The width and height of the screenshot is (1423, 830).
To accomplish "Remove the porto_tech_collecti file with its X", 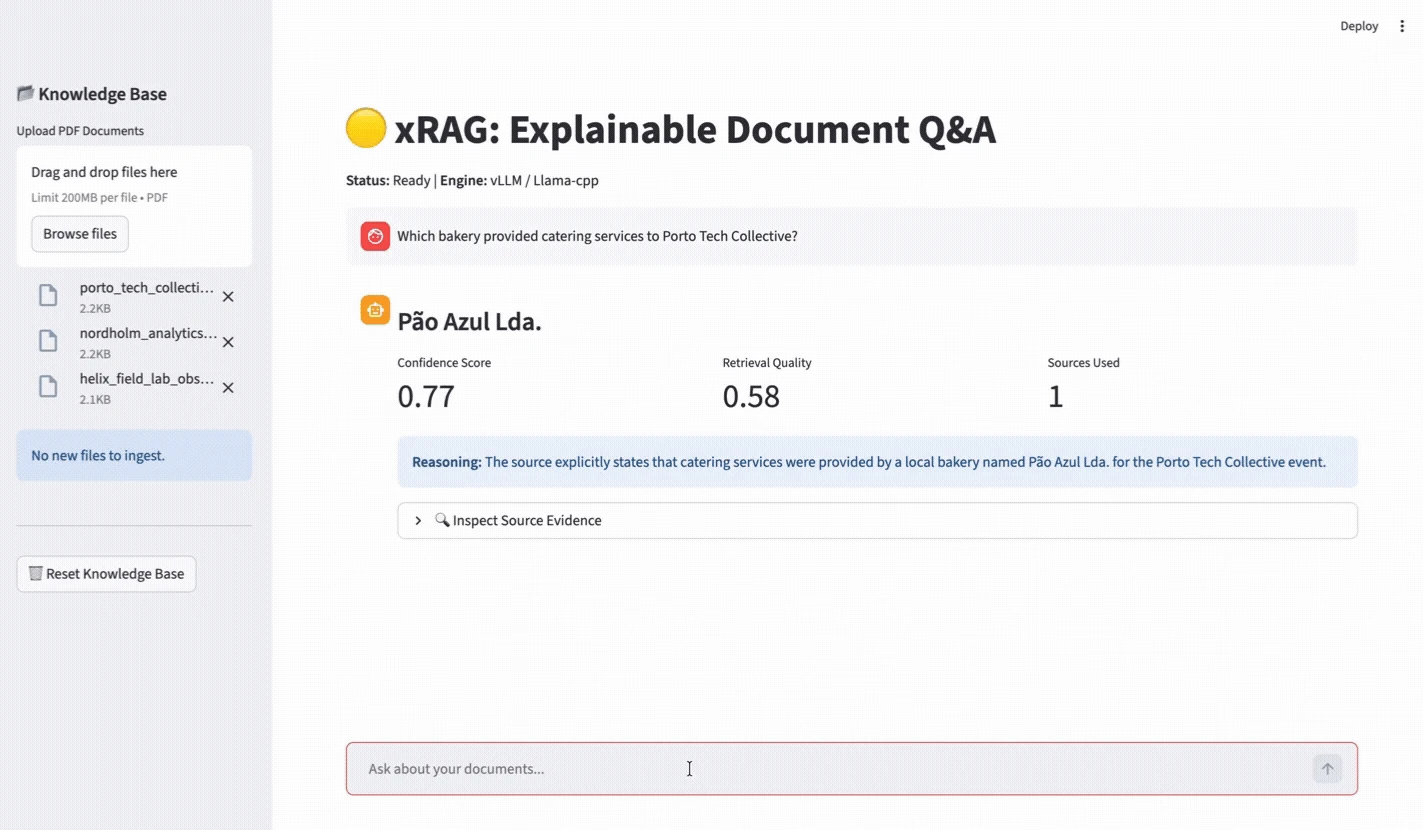I will tap(228, 296).
